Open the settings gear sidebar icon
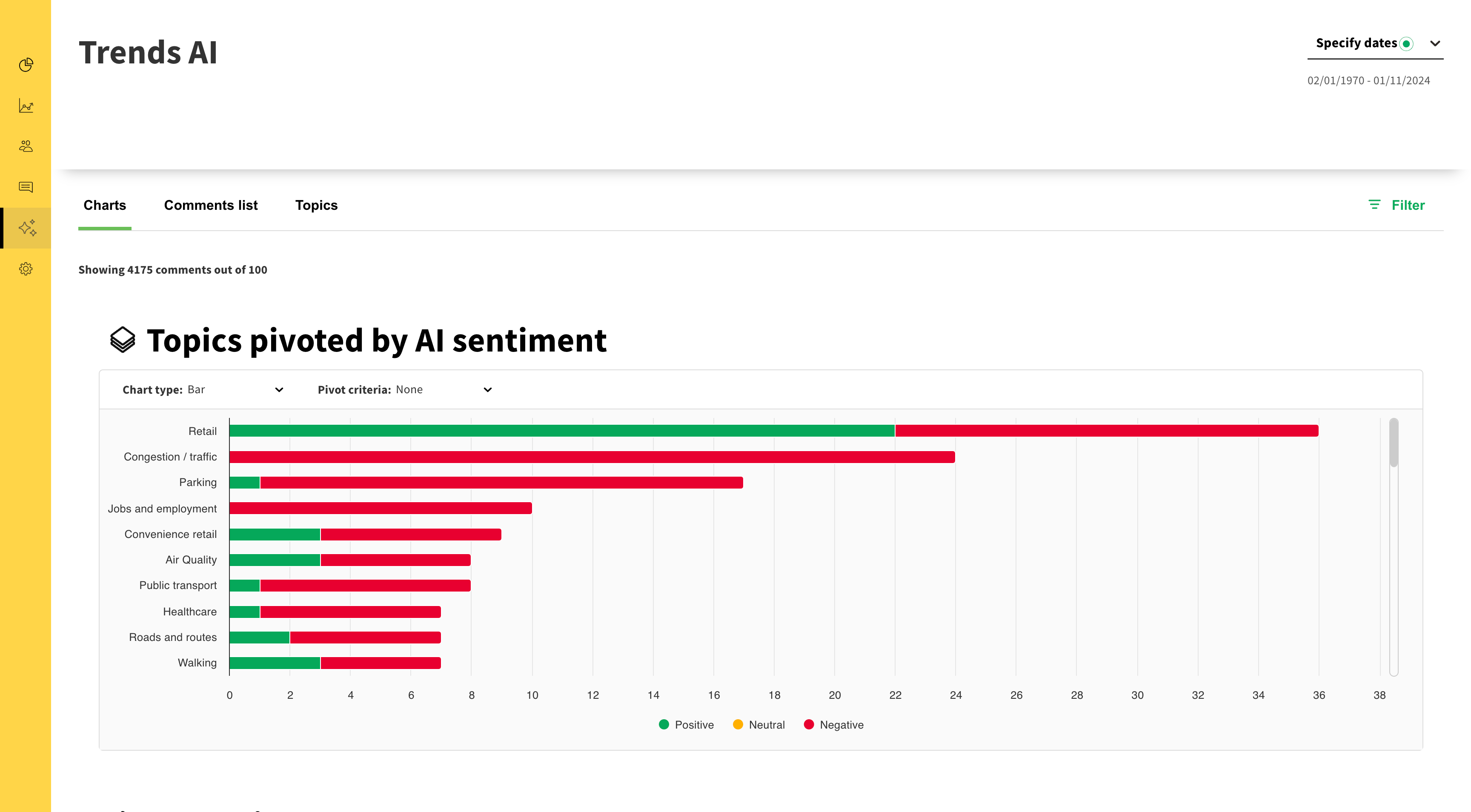Image resolution: width=1471 pixels, height=812 pixels. pos(26,269)
